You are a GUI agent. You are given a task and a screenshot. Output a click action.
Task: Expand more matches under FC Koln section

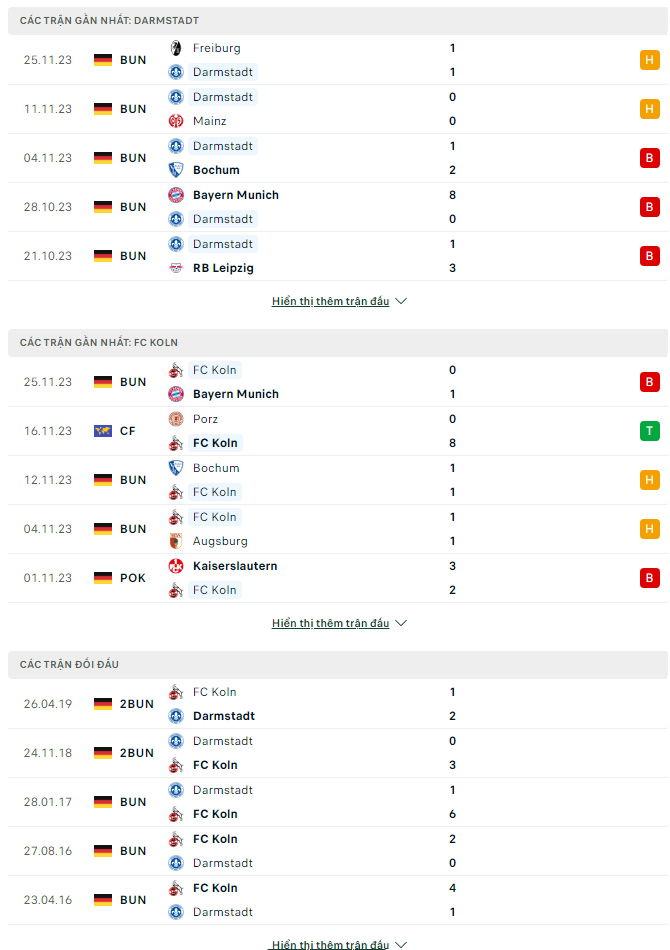339,623
